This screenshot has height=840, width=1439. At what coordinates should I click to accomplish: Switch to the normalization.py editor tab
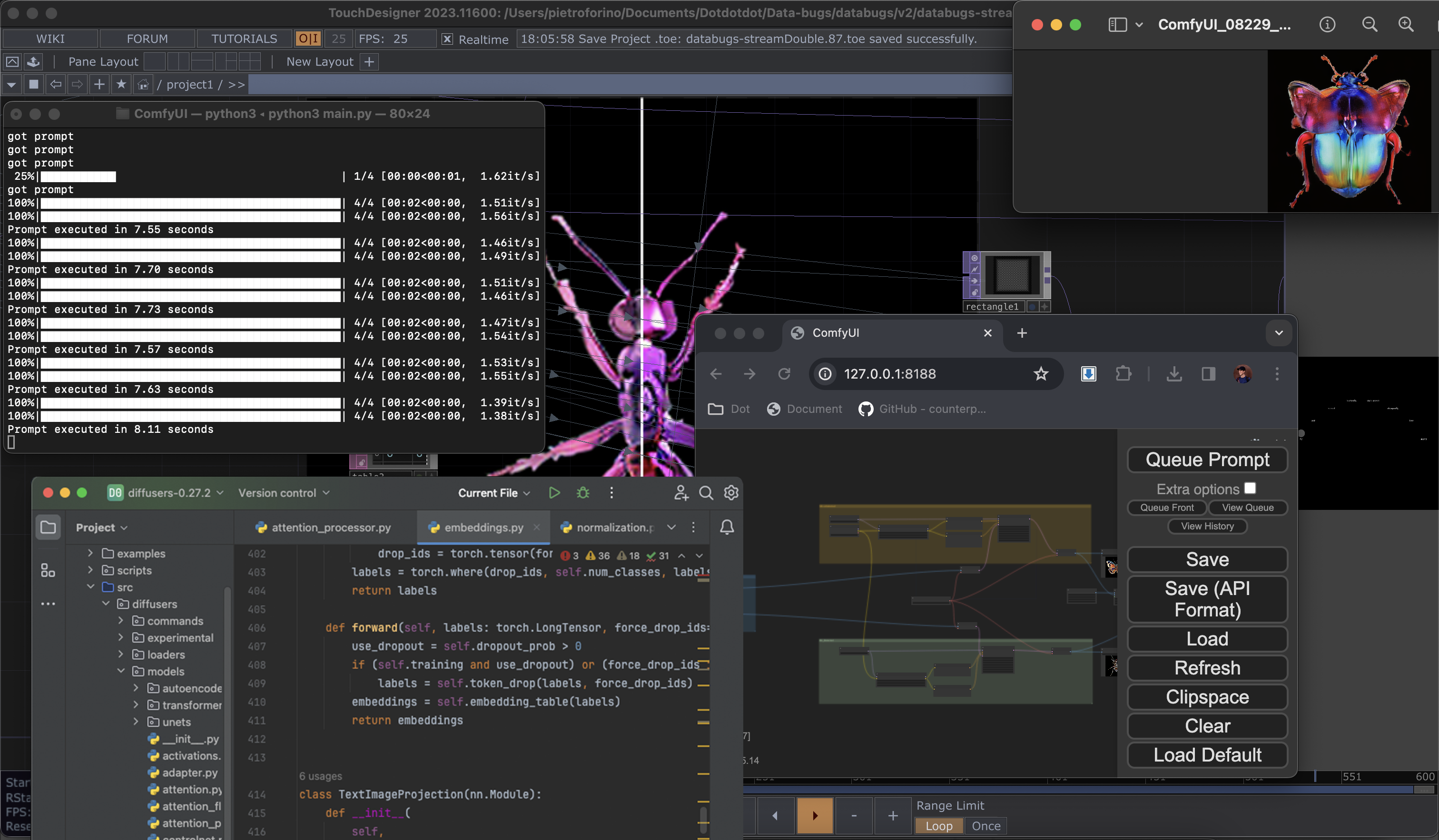pos(608,527)
